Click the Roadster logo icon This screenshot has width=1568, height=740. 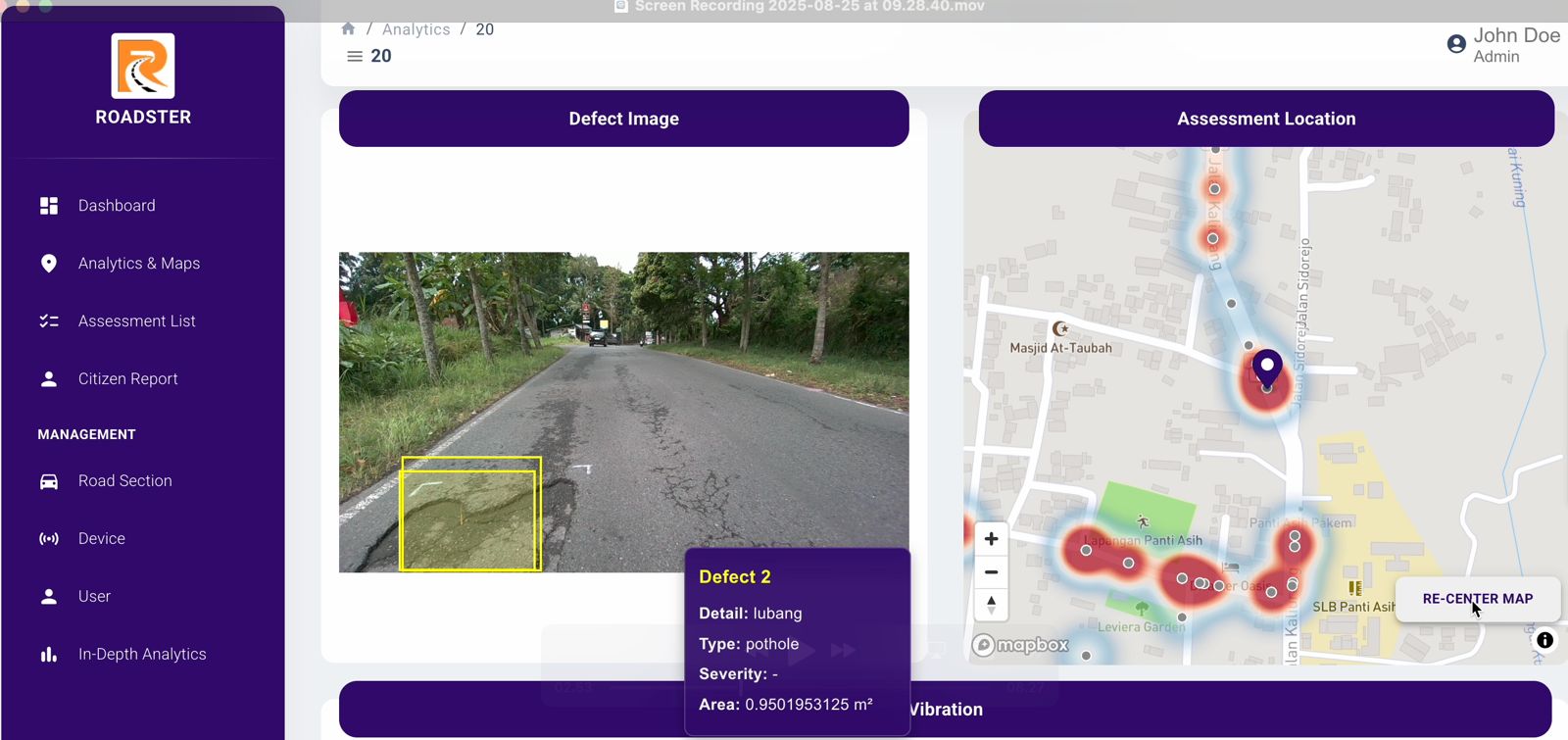pos(143,66)
